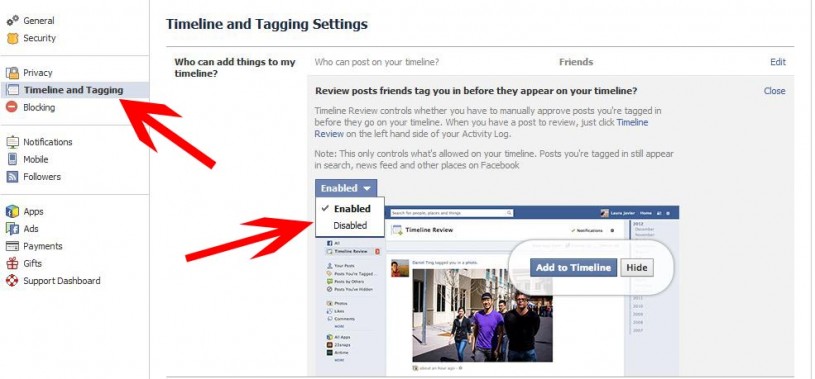Image resolution: width=815 pixels, height=379 pixels.
Task: Click the Followers RSS icon
Action: pos(12,177)
